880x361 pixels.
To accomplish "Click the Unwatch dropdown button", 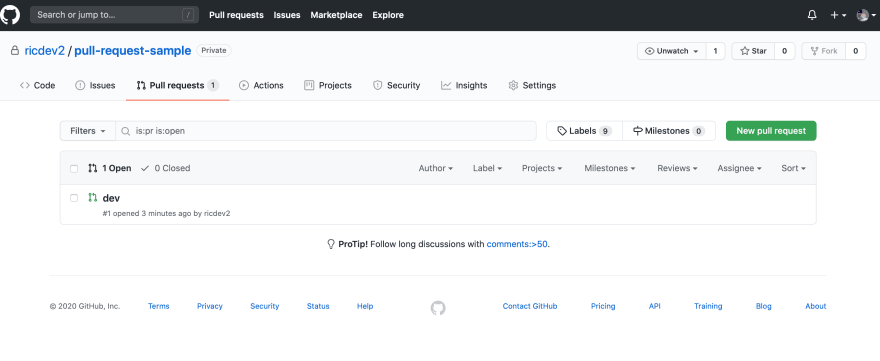I will tap(672, 51).
